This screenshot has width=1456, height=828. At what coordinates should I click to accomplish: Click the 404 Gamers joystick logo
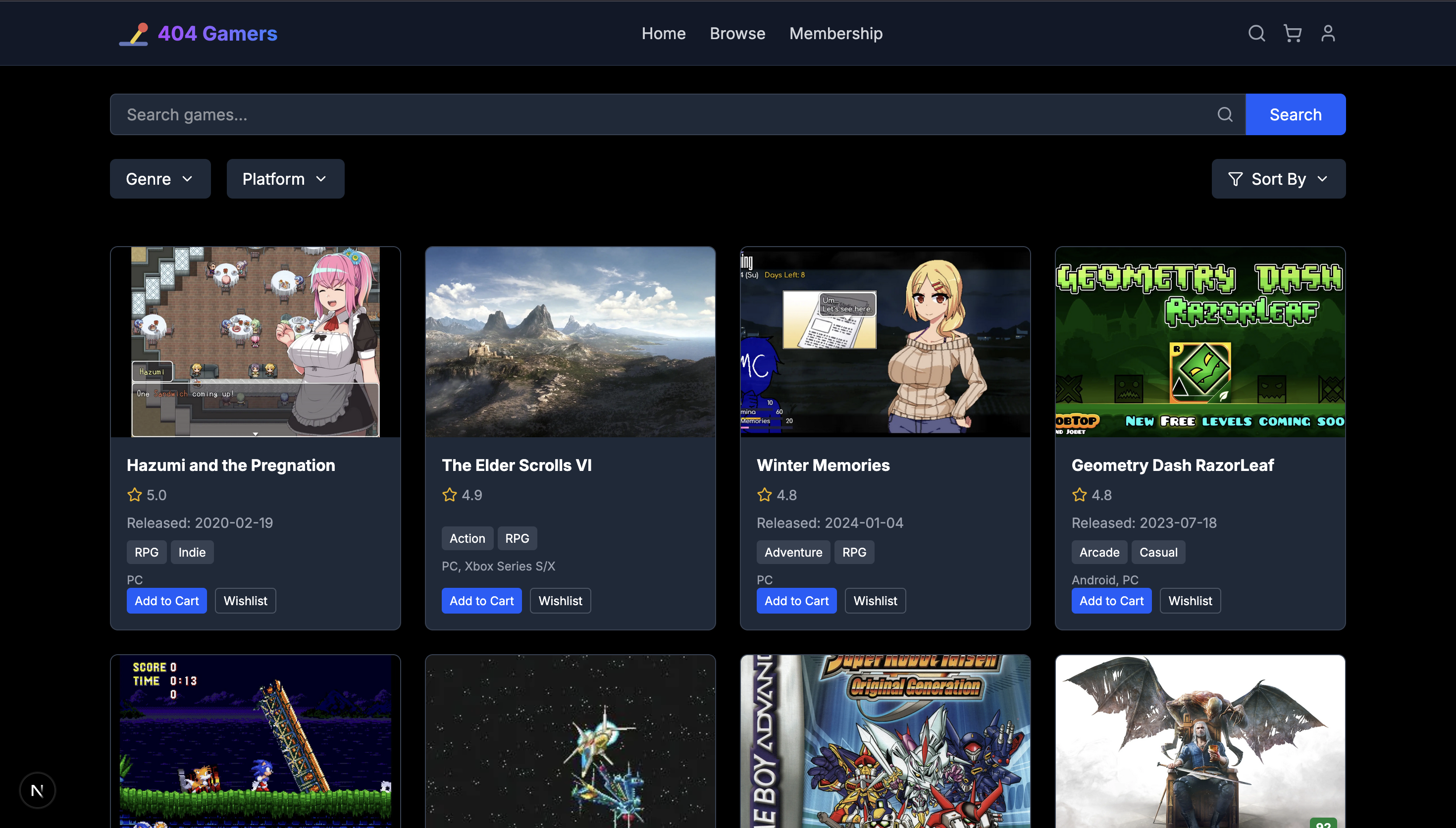pos(134,34)
